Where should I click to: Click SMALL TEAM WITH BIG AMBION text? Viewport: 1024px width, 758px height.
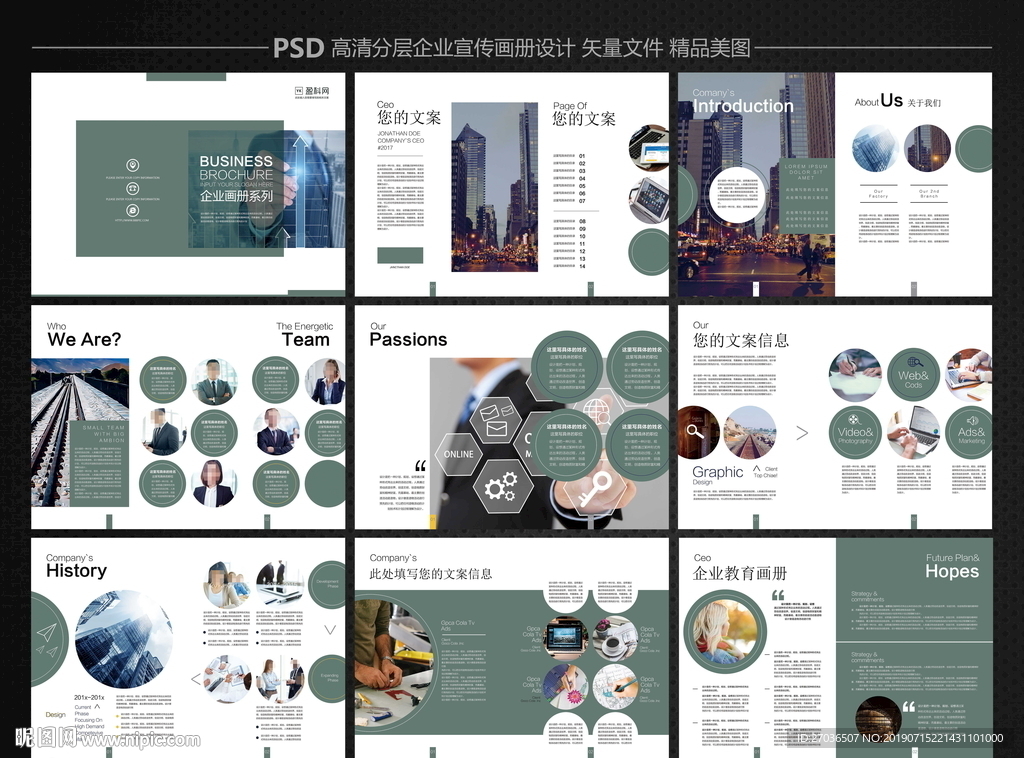pos(104,434)
